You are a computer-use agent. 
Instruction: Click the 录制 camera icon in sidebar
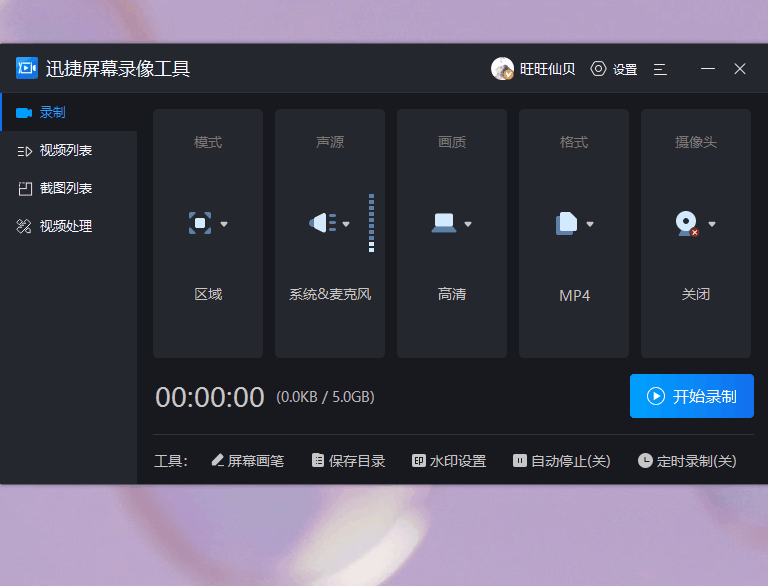tap(24, 113)
